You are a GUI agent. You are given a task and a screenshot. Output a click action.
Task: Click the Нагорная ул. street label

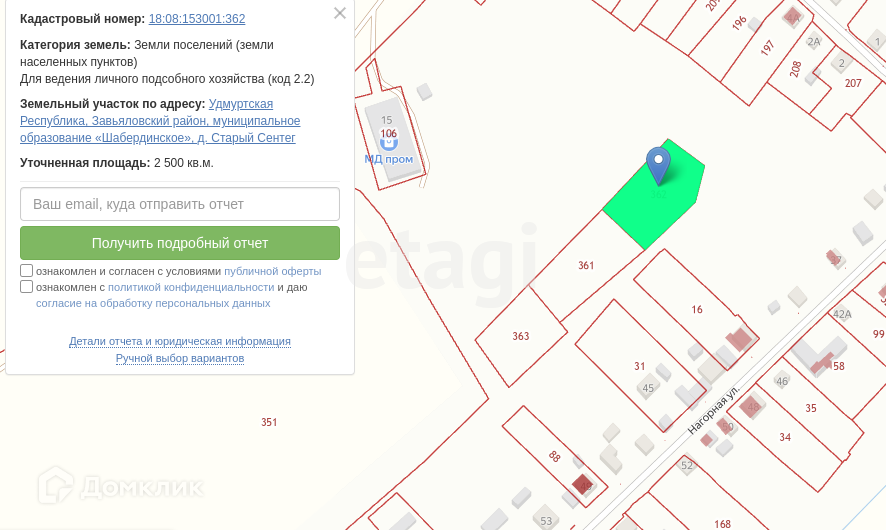click(714, 410)
